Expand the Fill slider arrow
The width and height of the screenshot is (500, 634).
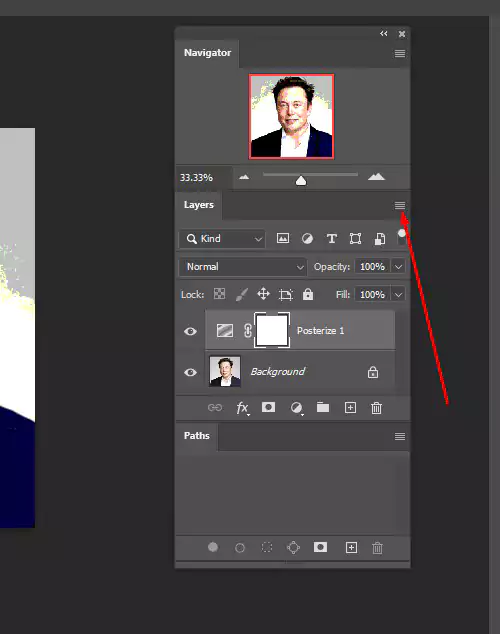point(398,294)
